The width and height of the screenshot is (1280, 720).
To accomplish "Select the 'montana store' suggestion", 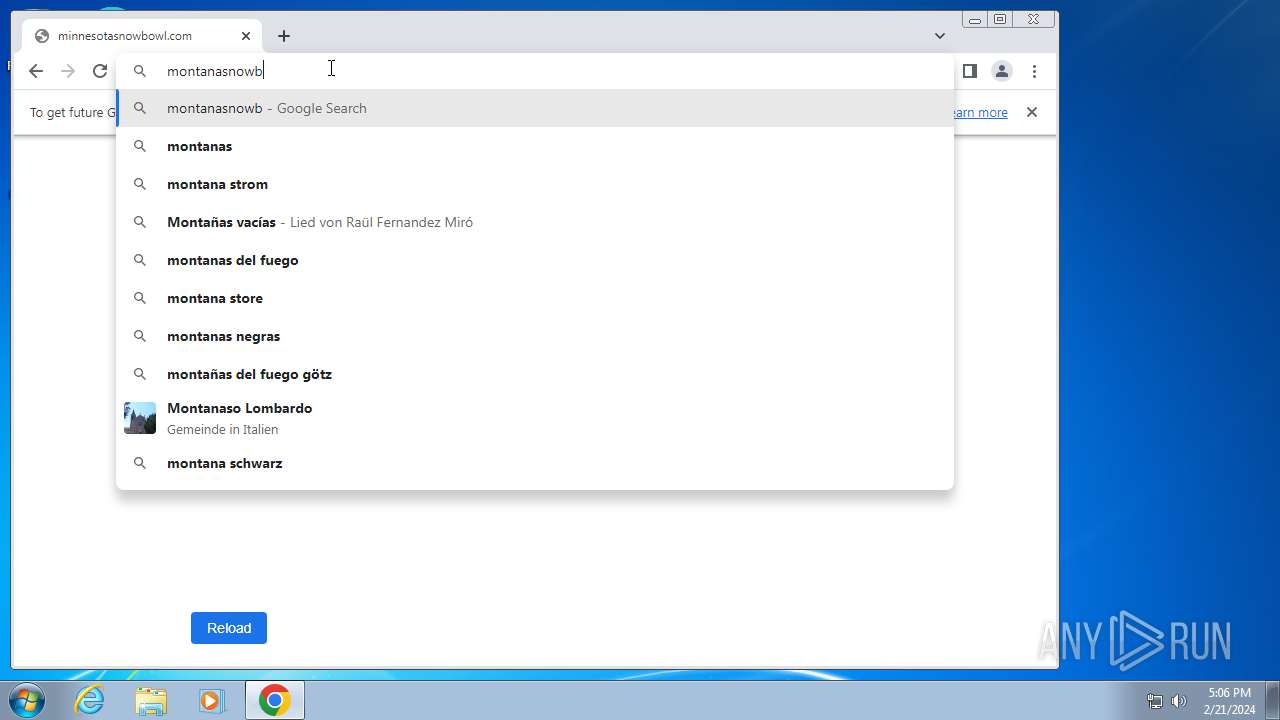I will click(x=535, y=298).
